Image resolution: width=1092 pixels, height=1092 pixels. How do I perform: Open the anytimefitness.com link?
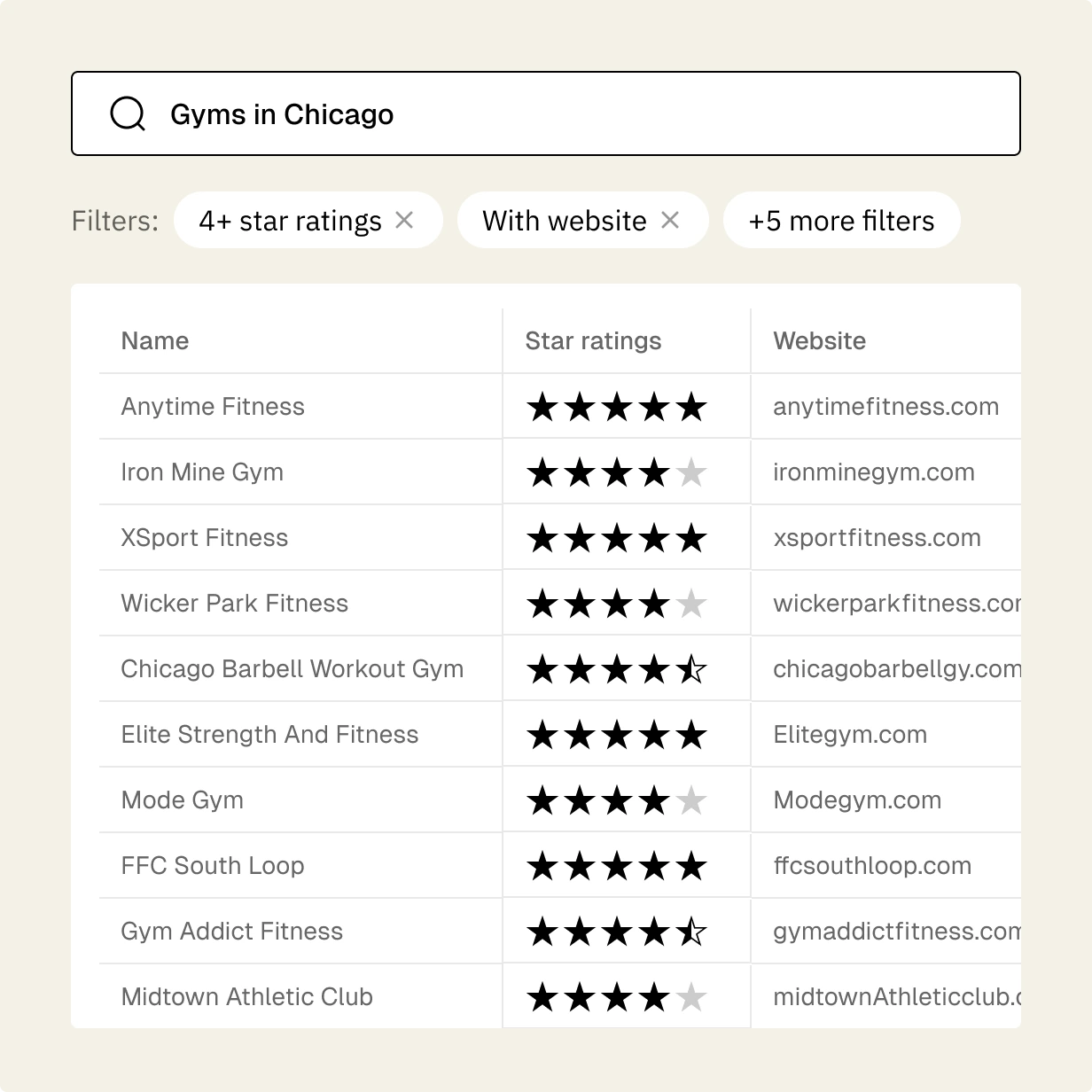[885, 407]
